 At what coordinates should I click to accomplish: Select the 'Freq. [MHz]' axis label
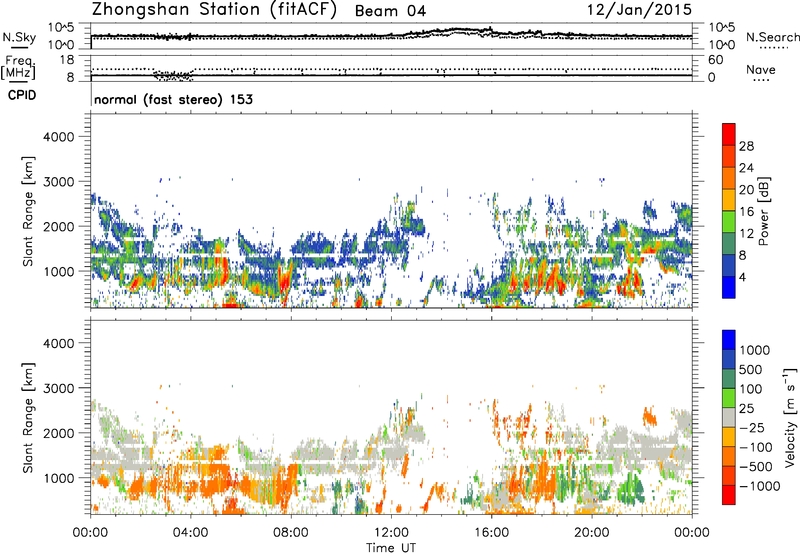coord(19,67)
